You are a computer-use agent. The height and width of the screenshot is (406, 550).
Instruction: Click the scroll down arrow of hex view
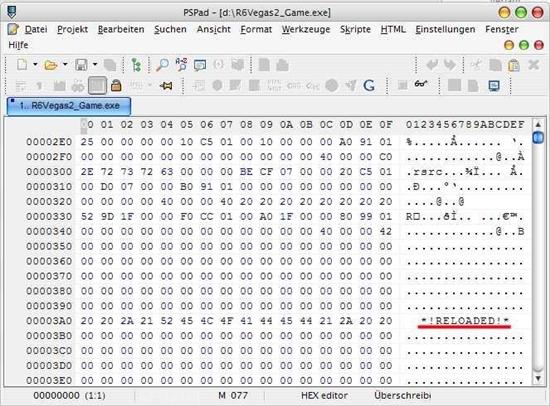pos(538,378)
